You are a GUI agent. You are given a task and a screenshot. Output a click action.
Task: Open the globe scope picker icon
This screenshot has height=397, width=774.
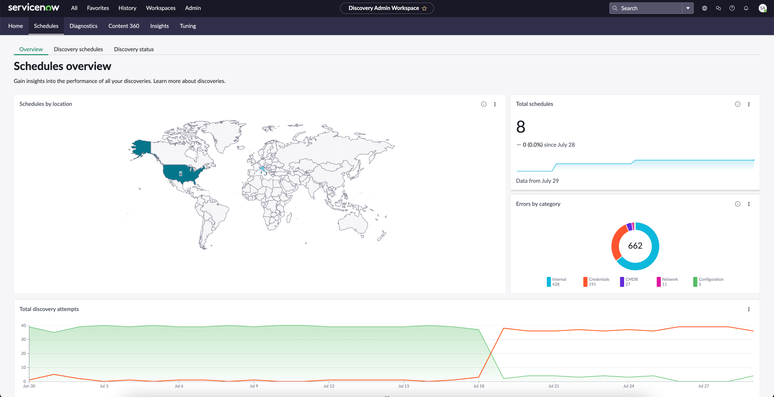pyautogui.click(x=704, y=8)
